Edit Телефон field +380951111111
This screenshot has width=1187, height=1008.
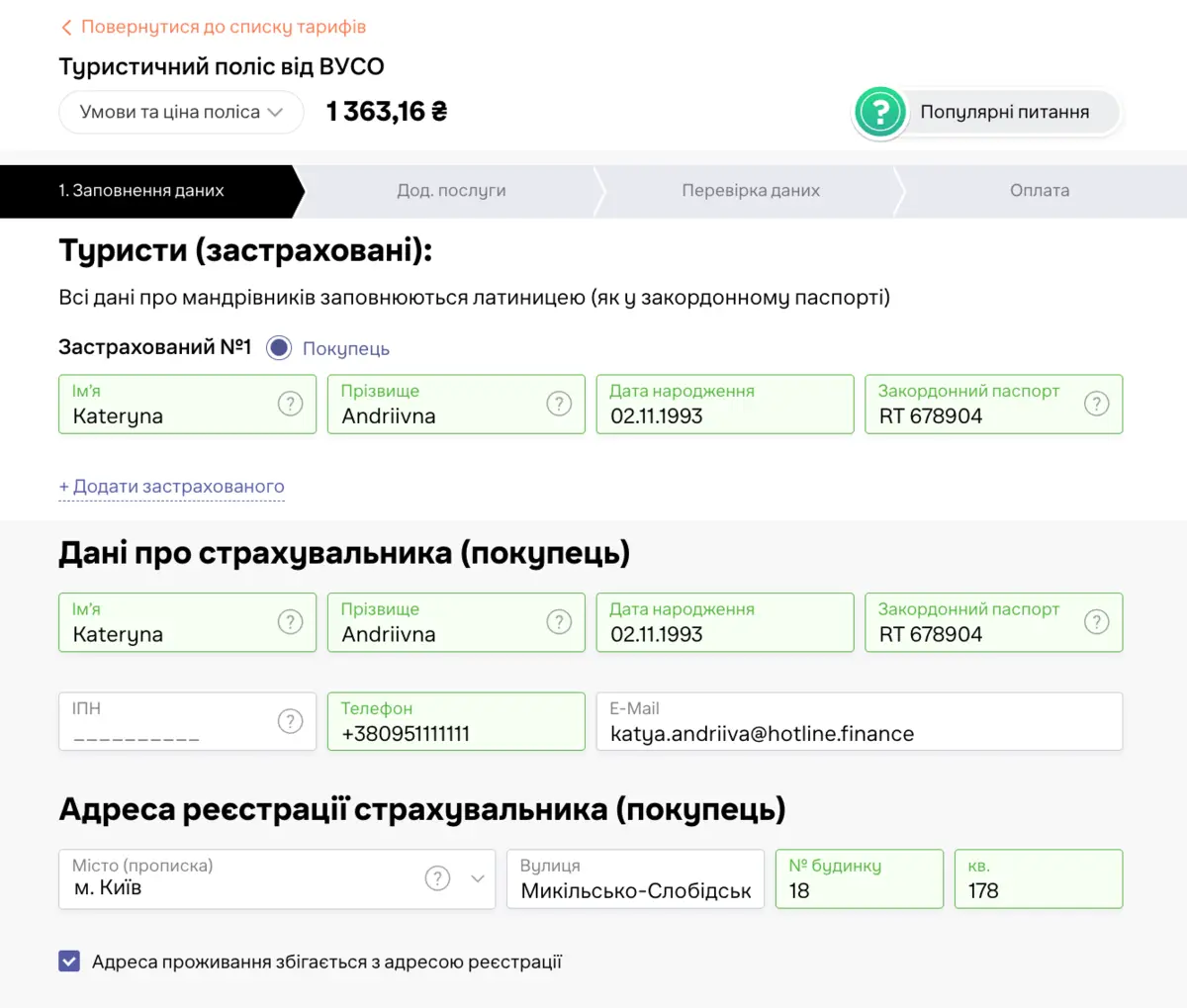tap(456, 721)
